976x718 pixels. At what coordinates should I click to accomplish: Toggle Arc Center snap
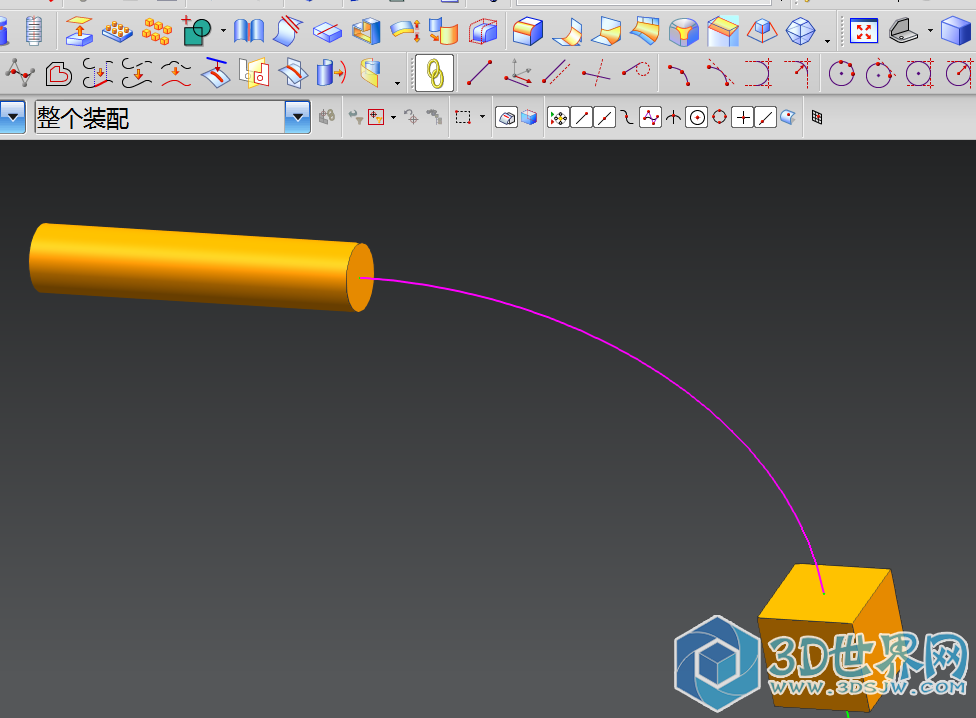pyautogui.click(x=697, y=117)
